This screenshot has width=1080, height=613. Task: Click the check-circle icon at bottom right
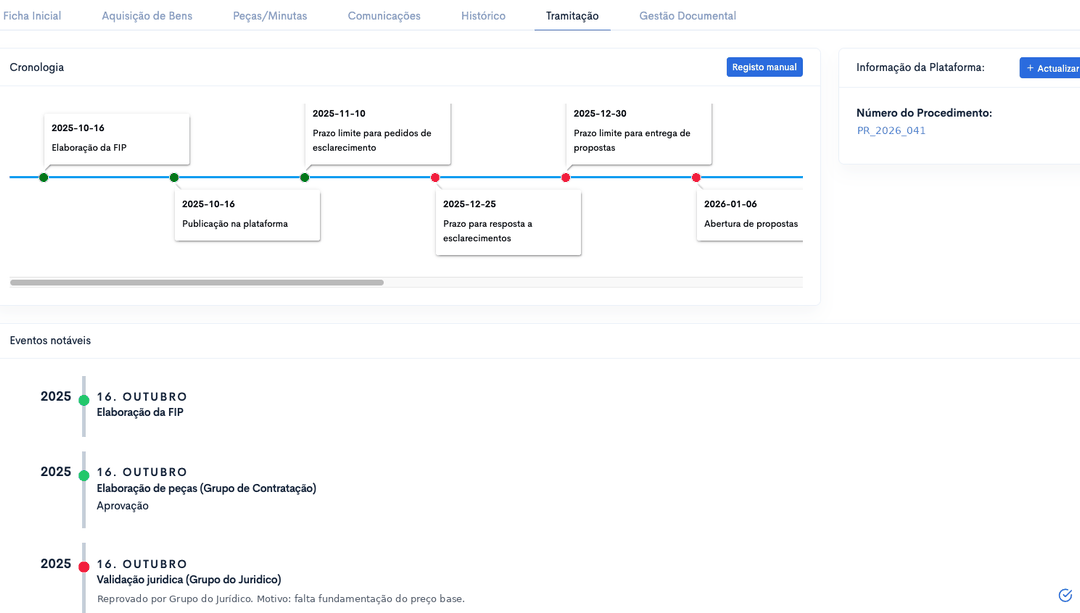click(1066, 595)
